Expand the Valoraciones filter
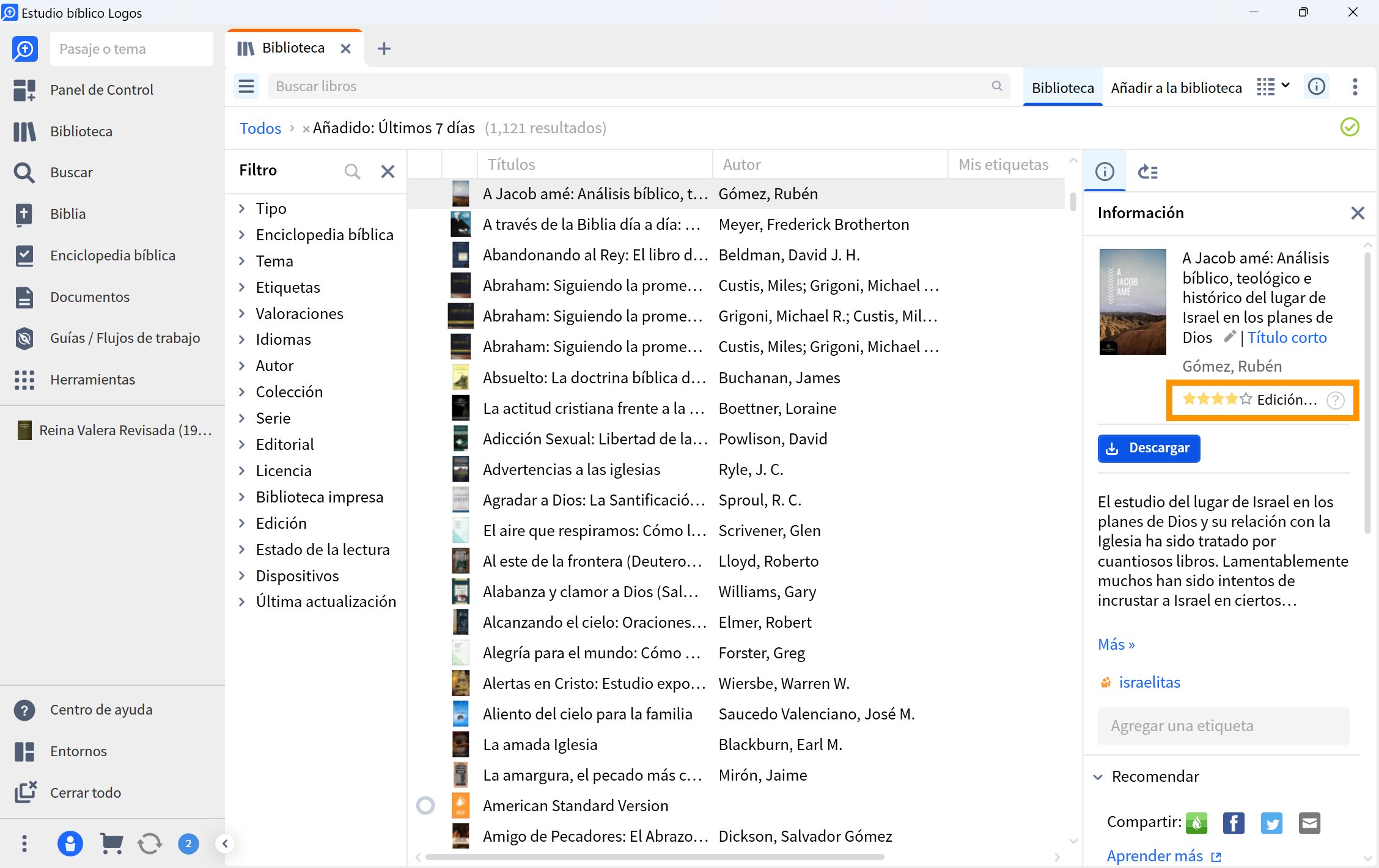This screenshot has height=868, width=1379. (x=242, y=314)
